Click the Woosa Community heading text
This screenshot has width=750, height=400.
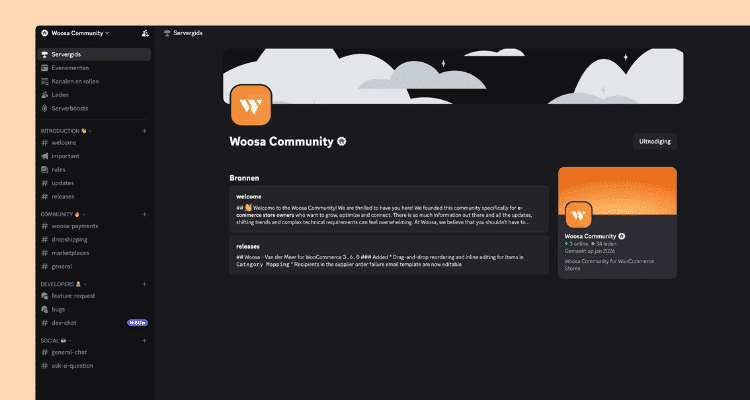click(x=281, y=142)
